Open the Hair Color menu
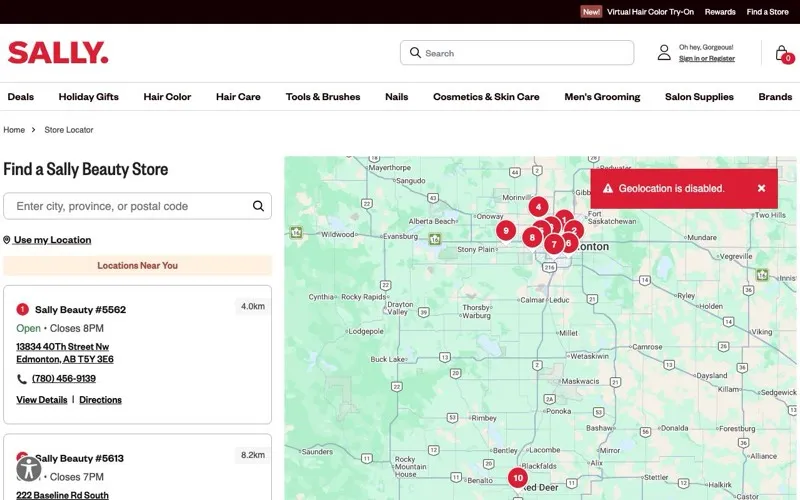 pyautogui.click(x=167, y=96)
